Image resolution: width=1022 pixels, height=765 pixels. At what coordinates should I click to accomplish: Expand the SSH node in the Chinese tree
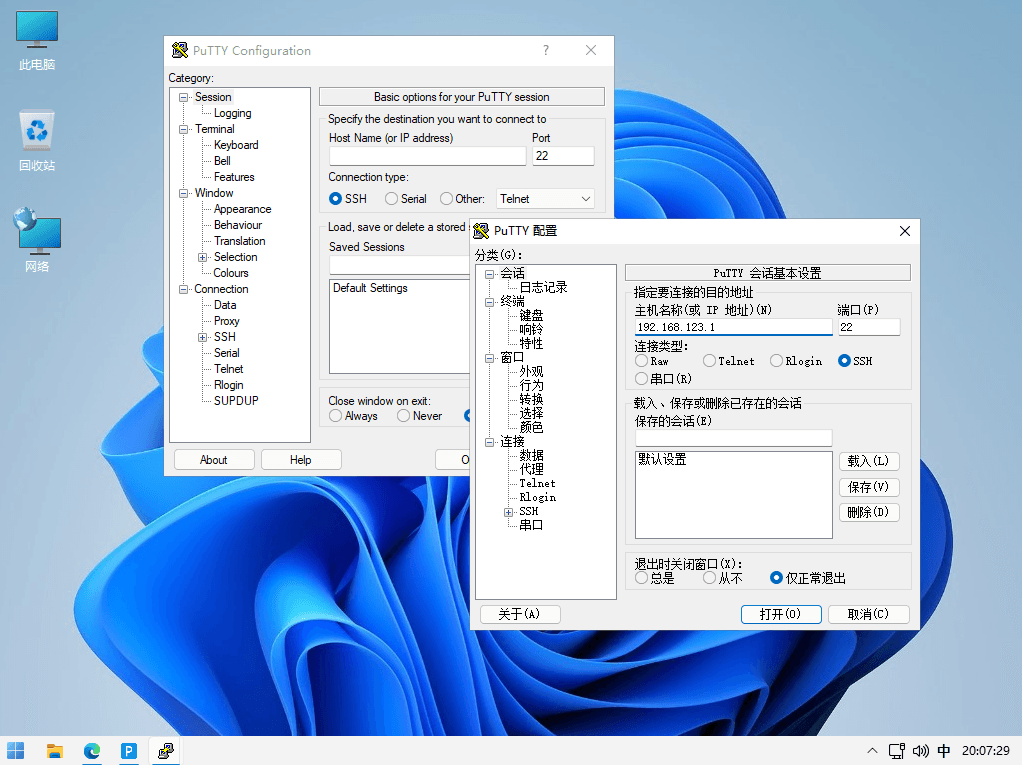[x=508, y=512]
